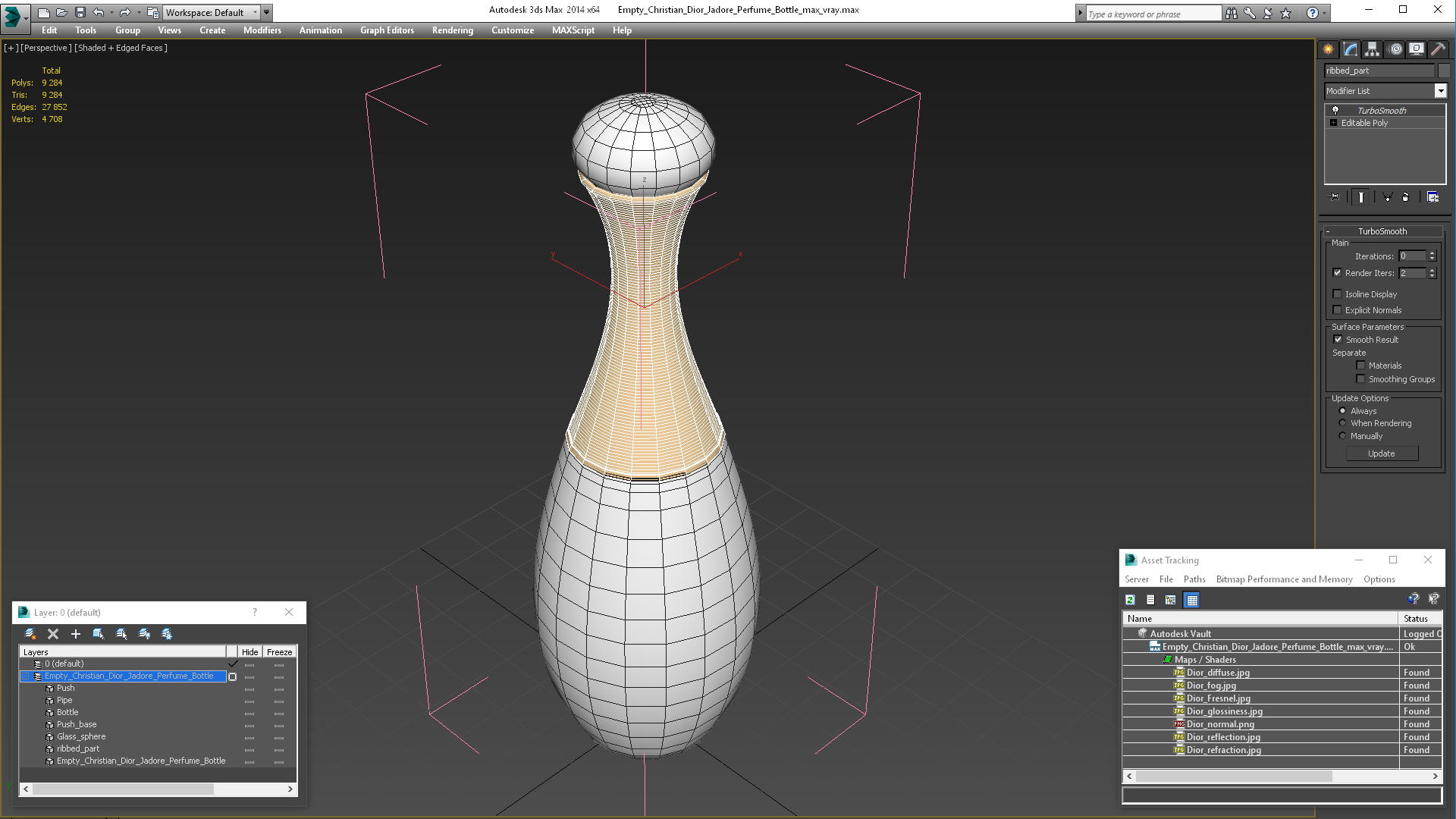This screenshot has height=819, width=1456.
Task: Open the MAXScript menu
Action: coord(573,30)
